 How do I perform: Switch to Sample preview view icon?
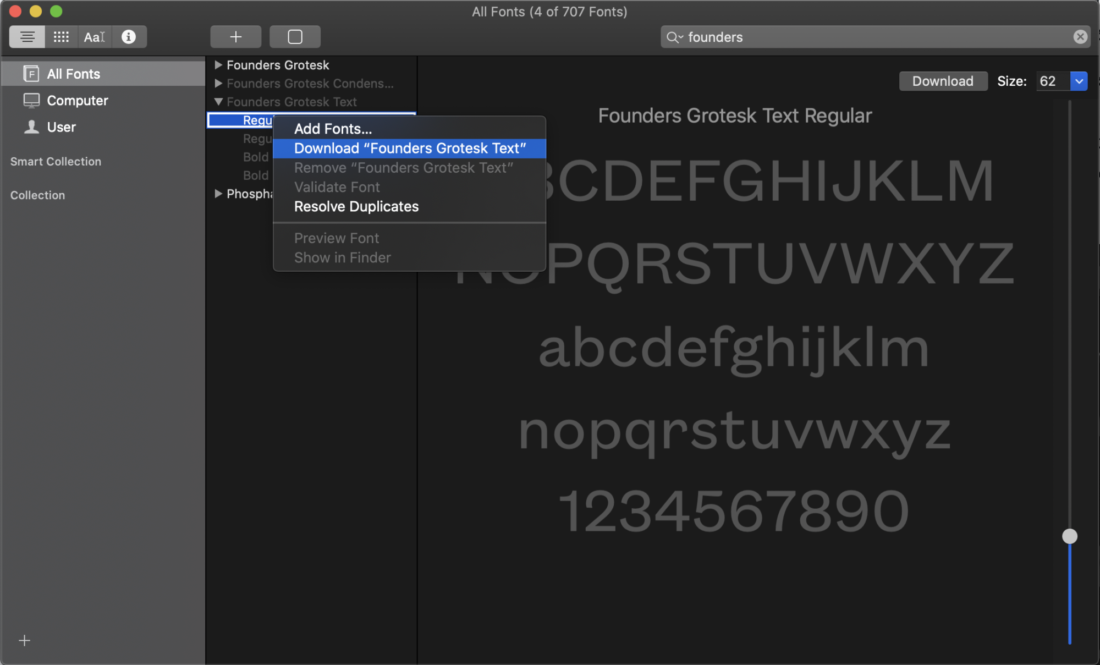coord(27,36)
